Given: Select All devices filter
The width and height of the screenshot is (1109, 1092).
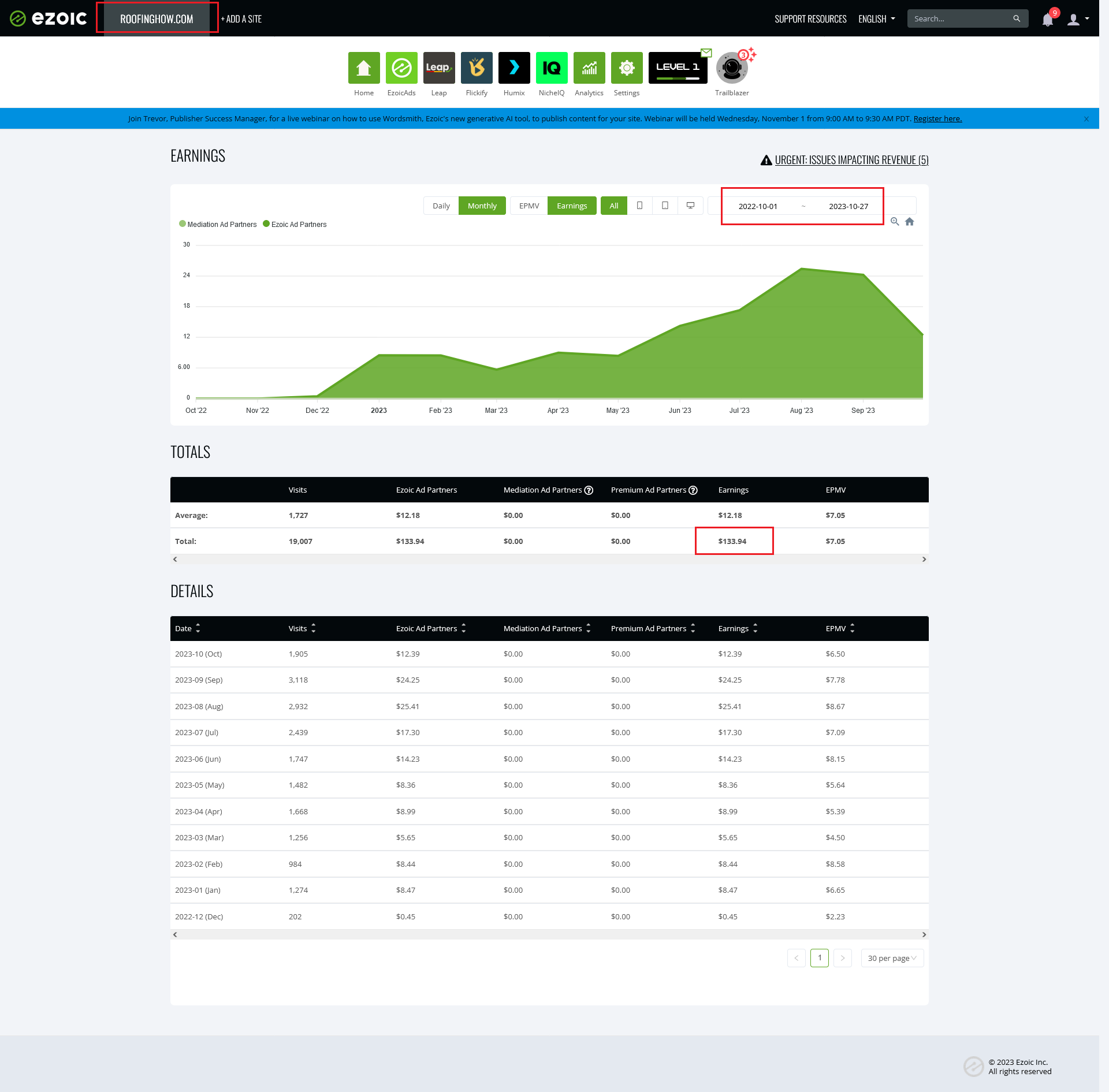Looking at the screenshot, I should 614,206.
